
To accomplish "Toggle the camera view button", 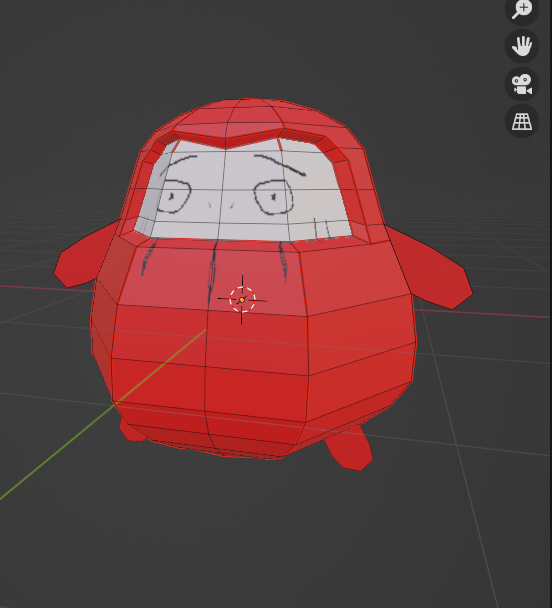I will pos(522,84).
